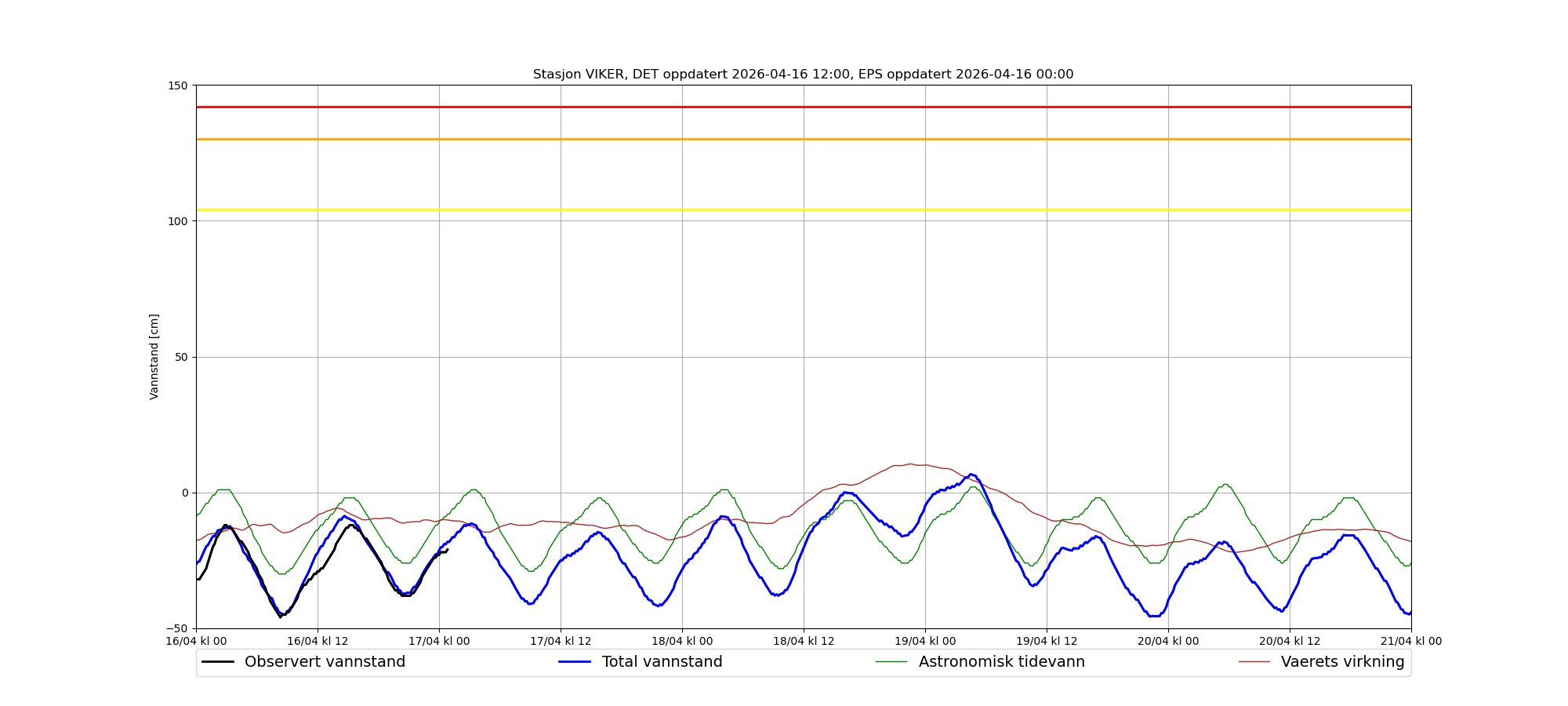The image size is (1568, 706).
Task: Click the 'Vannstand [cm]' y-axis label
Action: pos(154,357)
